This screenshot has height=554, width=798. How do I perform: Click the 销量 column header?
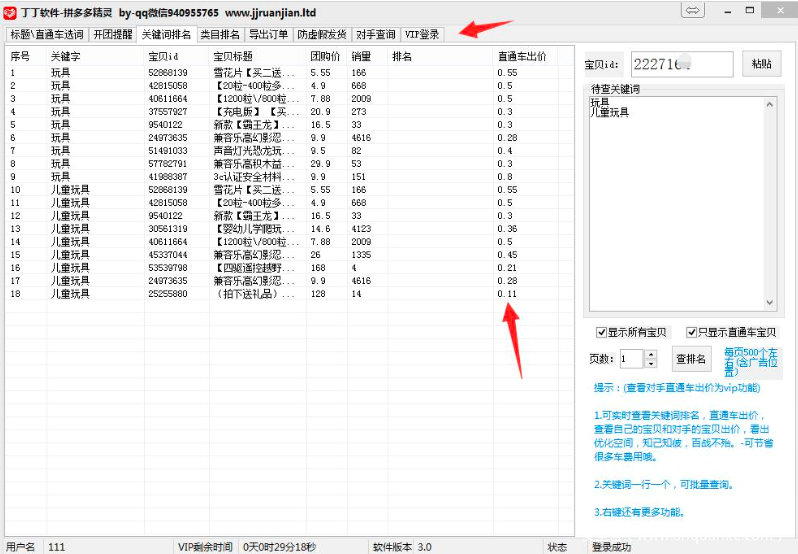(x=361, y=57)
